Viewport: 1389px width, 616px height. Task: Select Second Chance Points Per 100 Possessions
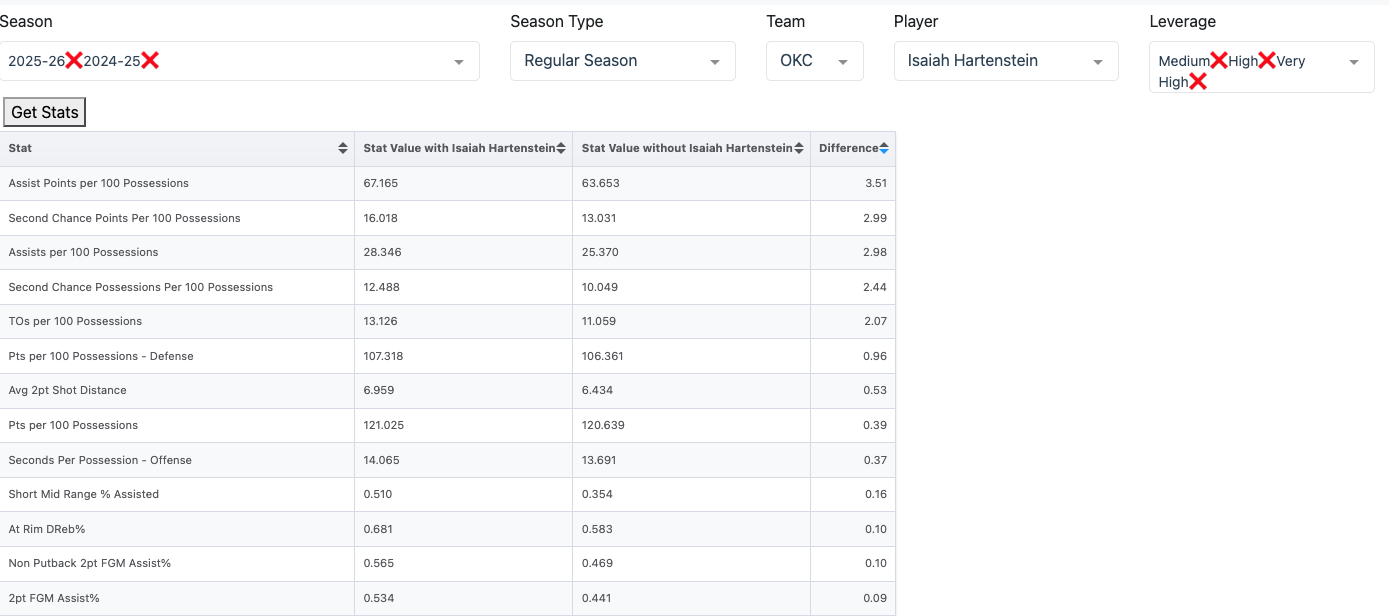pos(448,218)
